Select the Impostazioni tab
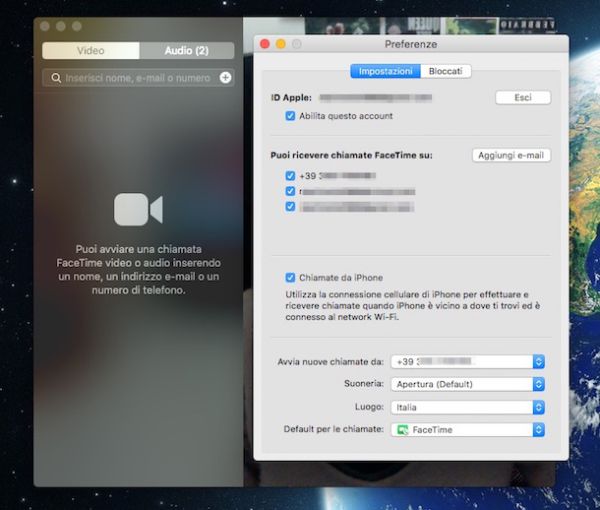 point(386,71)
